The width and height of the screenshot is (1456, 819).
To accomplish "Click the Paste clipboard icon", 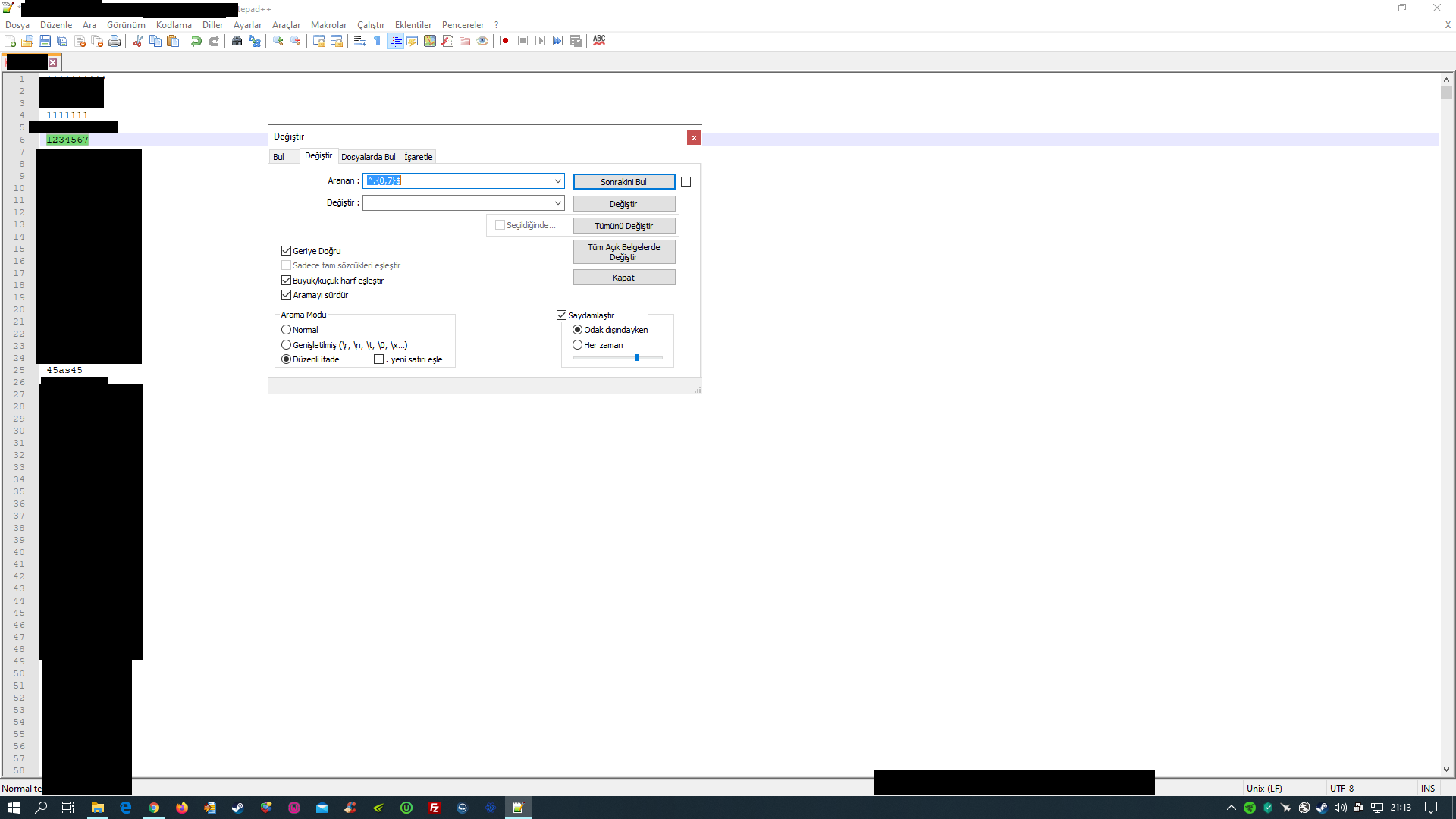I will coord(173,41).
